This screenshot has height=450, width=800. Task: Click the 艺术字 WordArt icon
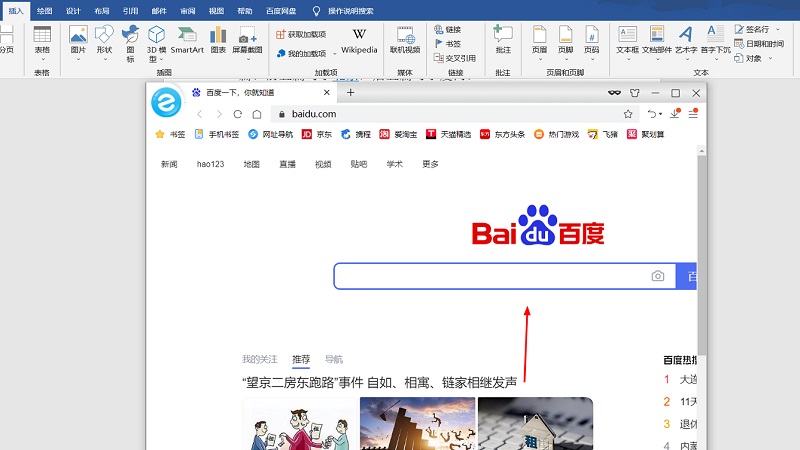point(686,39)
